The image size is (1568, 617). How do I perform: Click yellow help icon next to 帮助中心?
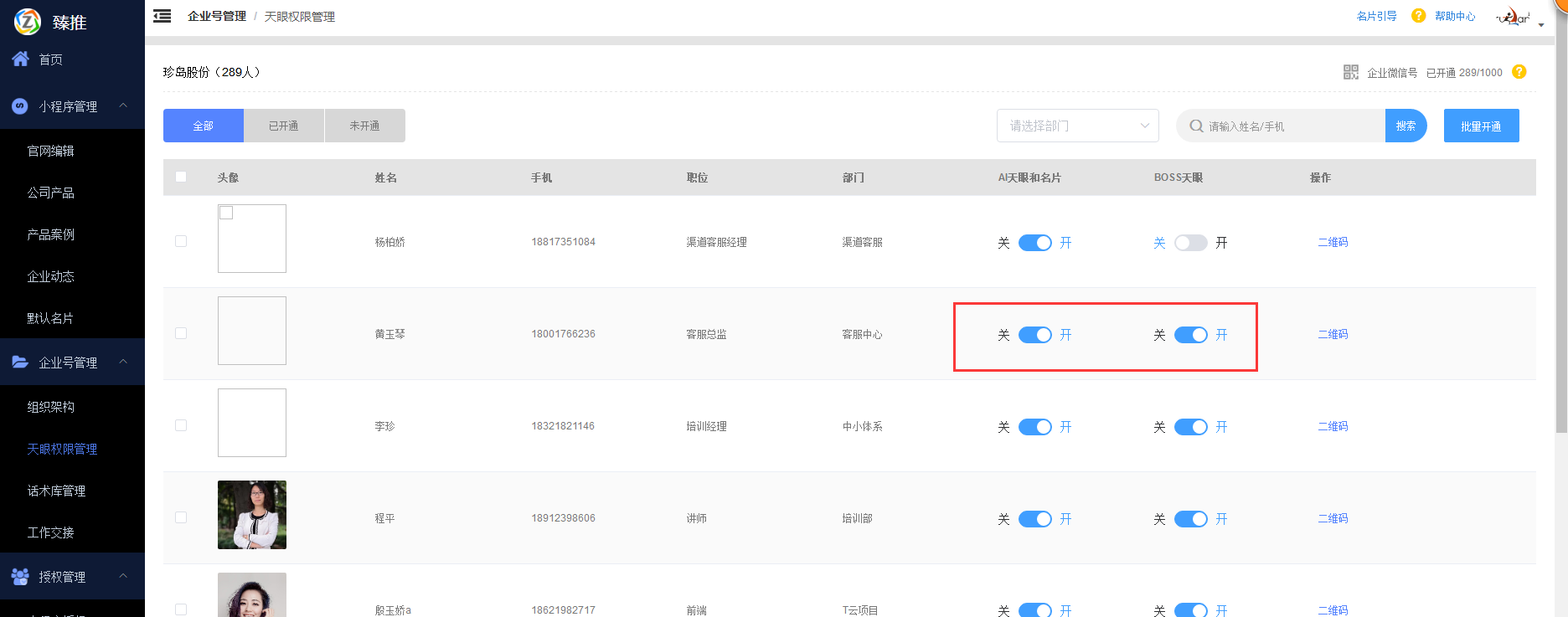[1418, 16]
